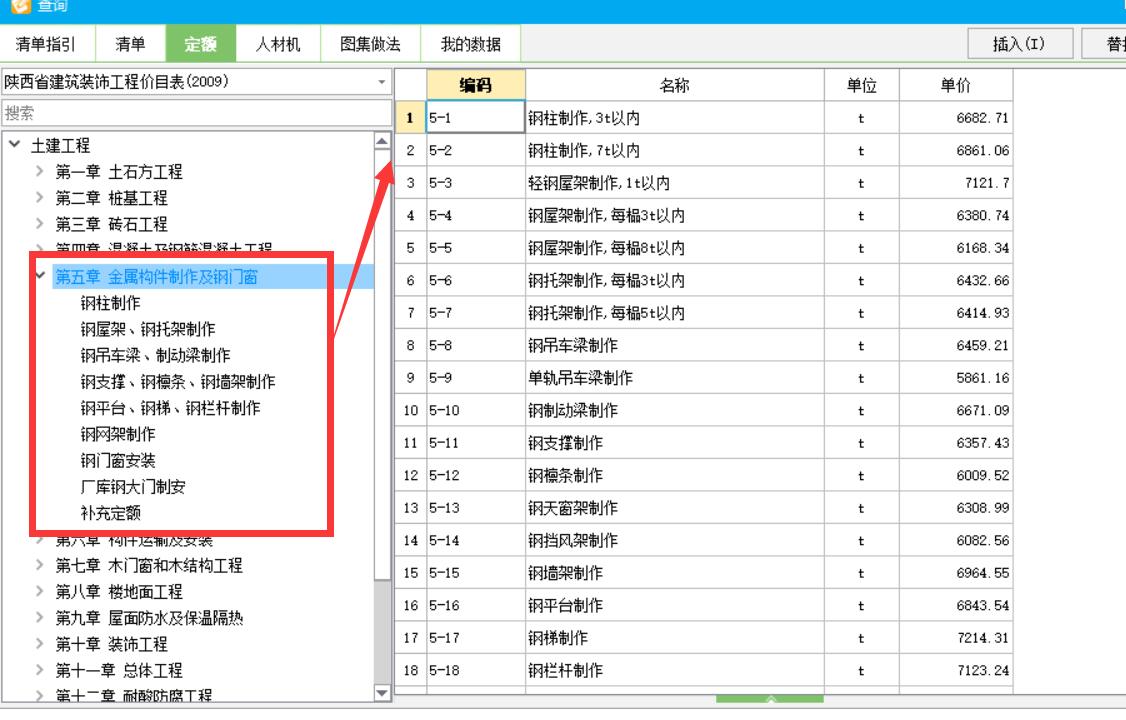Collapse the 土建工程 root node
Viewport: 1126px width, 720px height.
14,145
